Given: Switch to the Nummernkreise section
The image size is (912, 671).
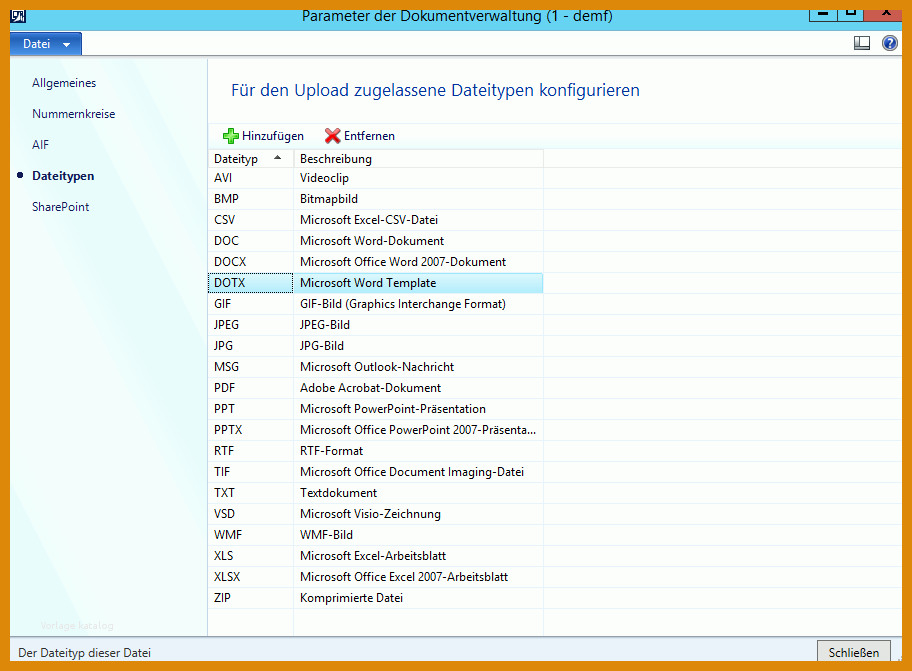Looking at the screenshot, I should 74,114.
